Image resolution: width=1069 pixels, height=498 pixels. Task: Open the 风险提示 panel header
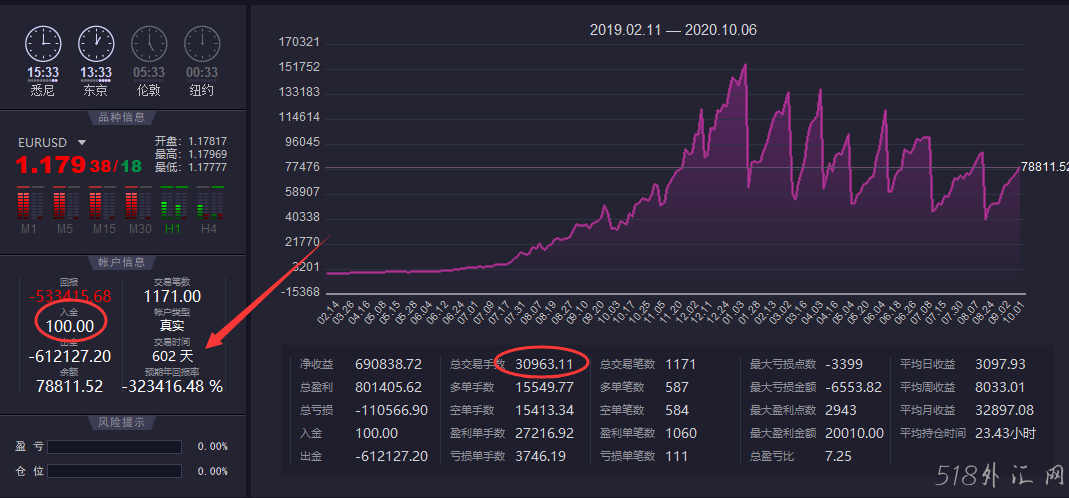122,422
